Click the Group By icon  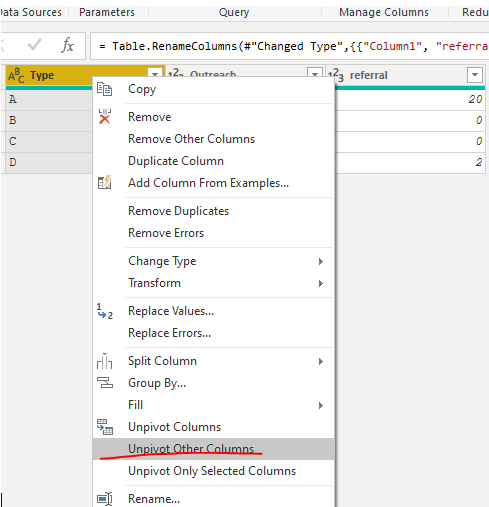105,383
